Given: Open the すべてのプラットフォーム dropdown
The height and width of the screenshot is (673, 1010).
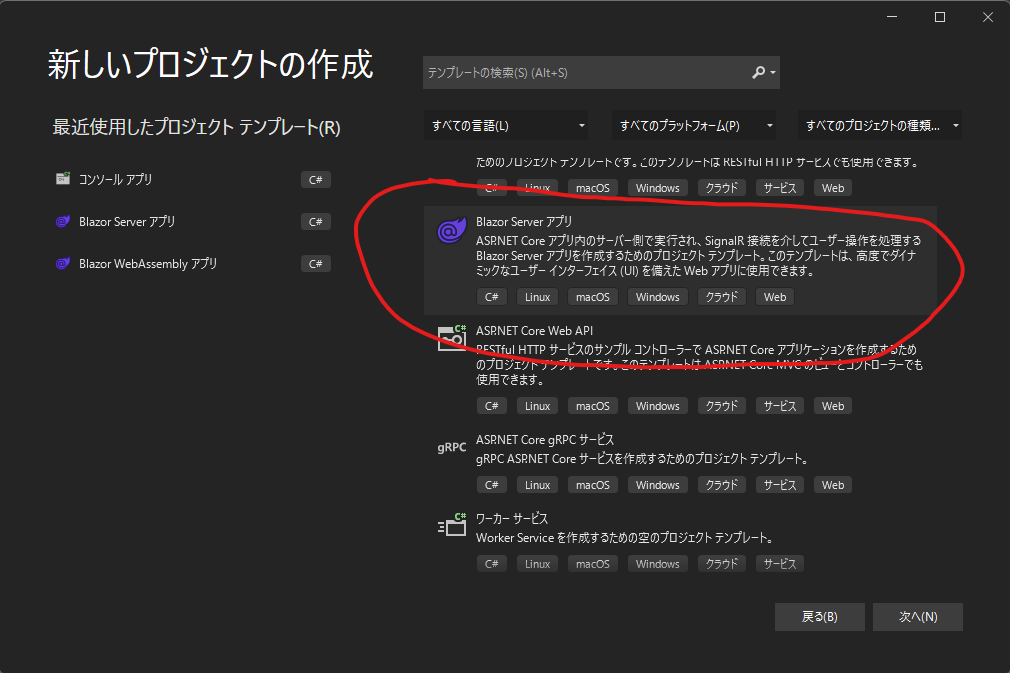Looking at the screenshot, I should coord(692,125).
